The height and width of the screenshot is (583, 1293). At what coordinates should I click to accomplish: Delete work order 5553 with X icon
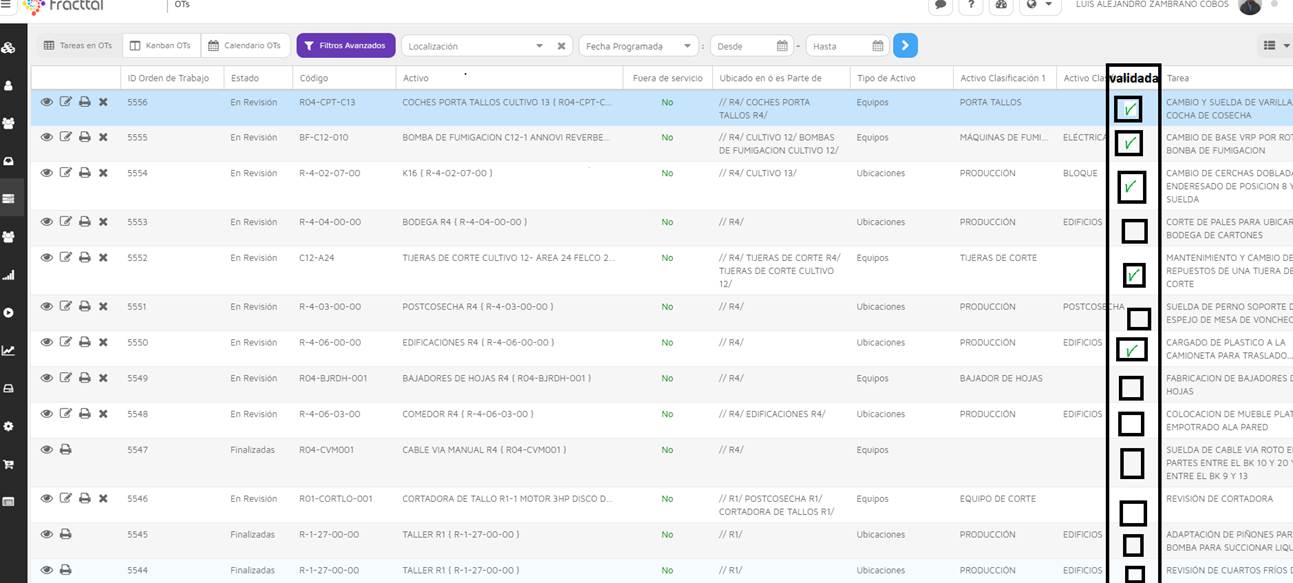[x=103, y=222]
